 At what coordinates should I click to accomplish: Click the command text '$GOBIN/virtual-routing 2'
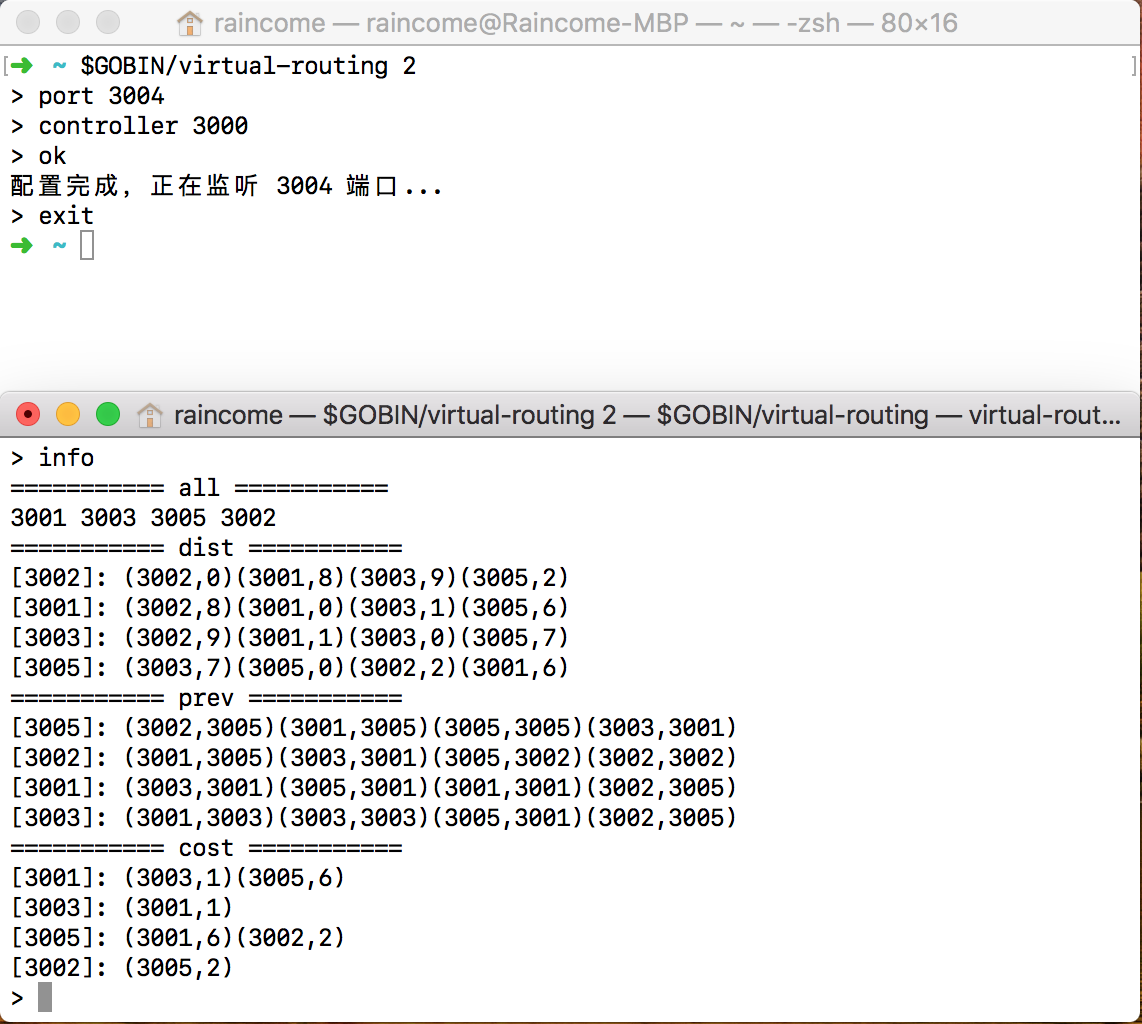pos(248,66)
